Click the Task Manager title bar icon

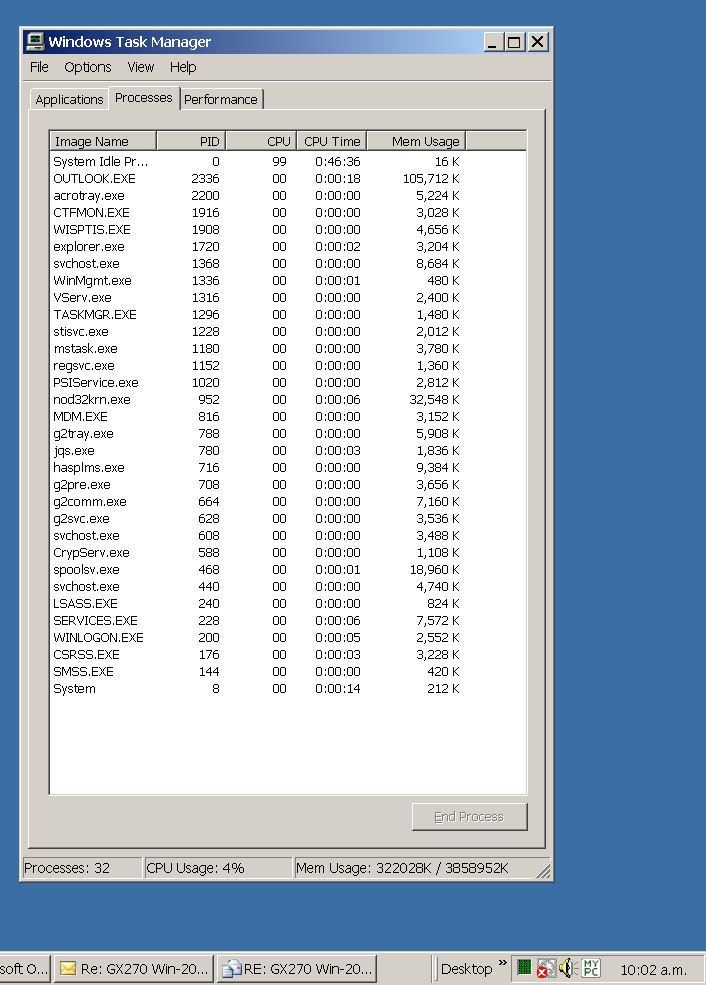pyautogui.click(x=34, y=41)
